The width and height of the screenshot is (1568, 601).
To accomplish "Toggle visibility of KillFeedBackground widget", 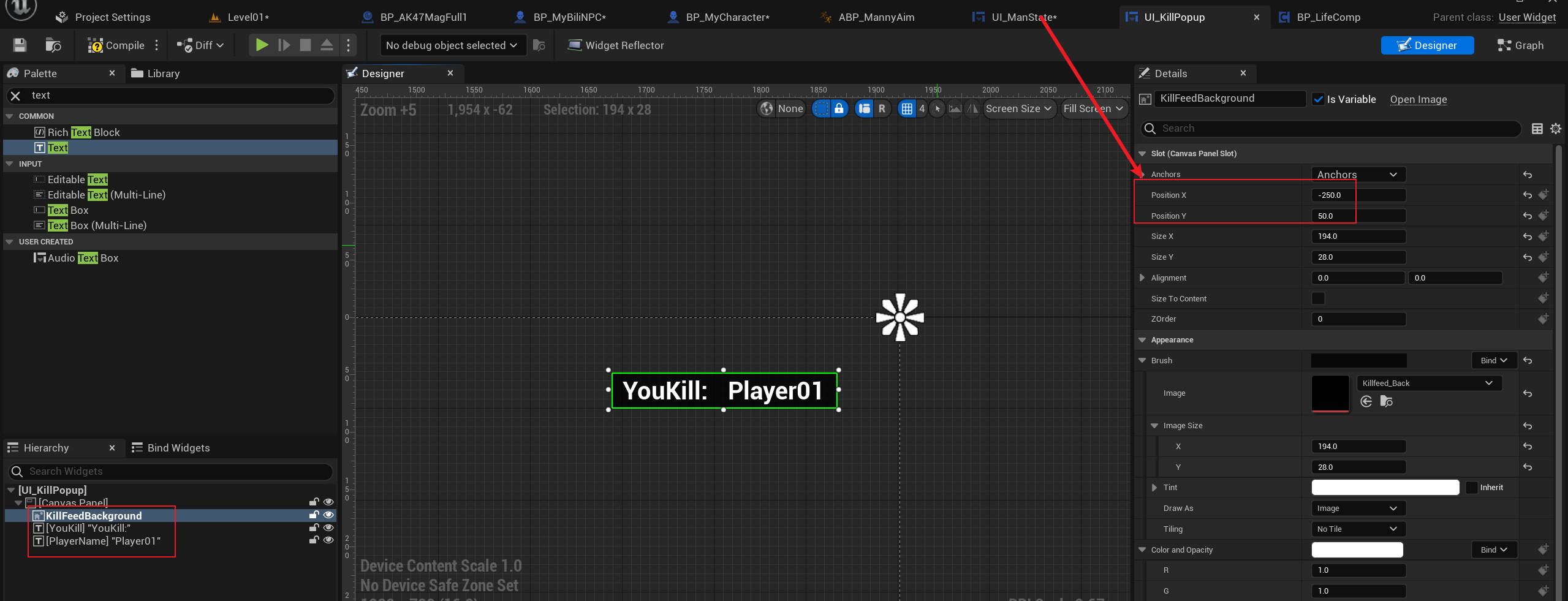I will click(328, 515).
